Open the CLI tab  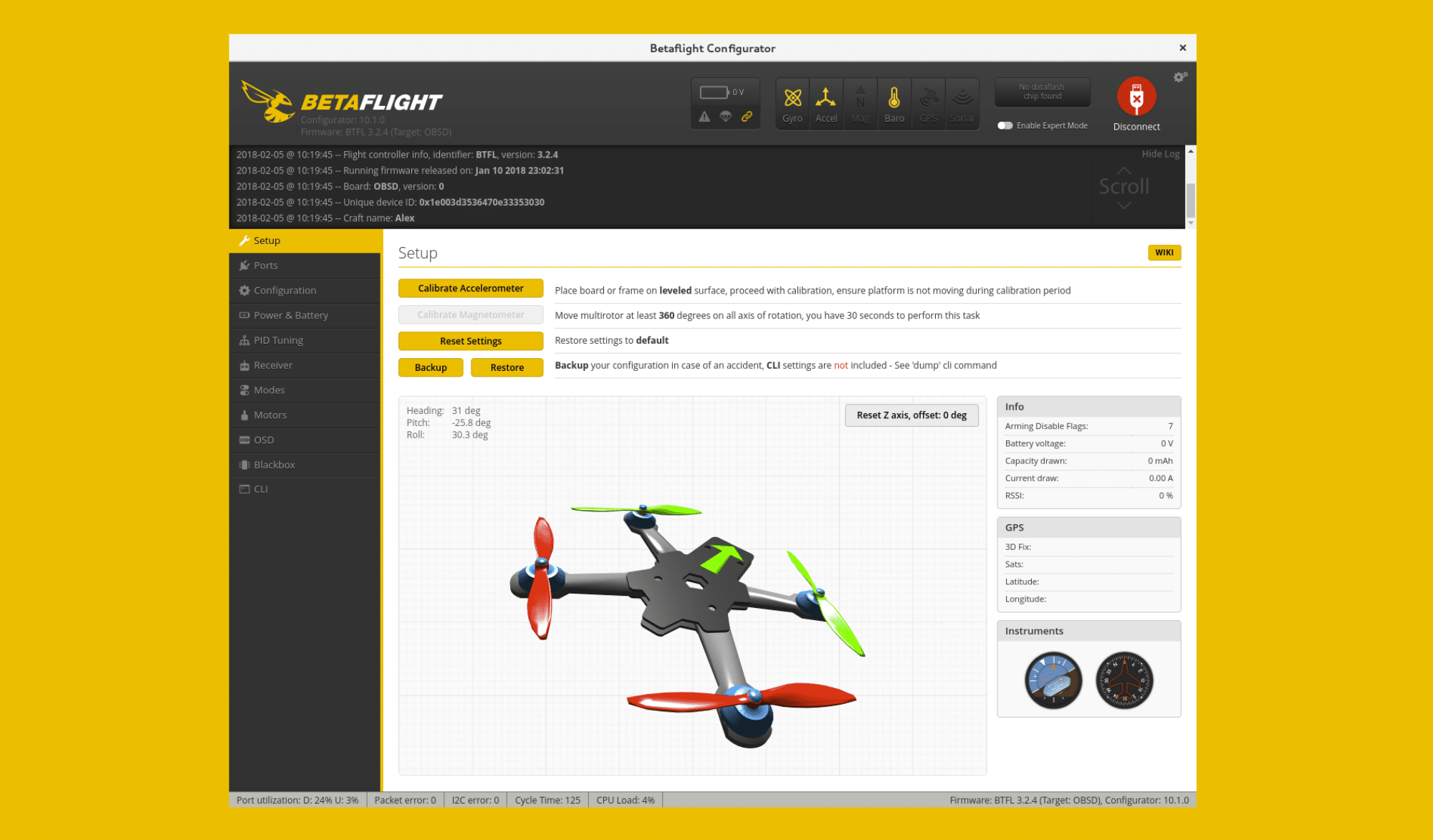(305, 489)
